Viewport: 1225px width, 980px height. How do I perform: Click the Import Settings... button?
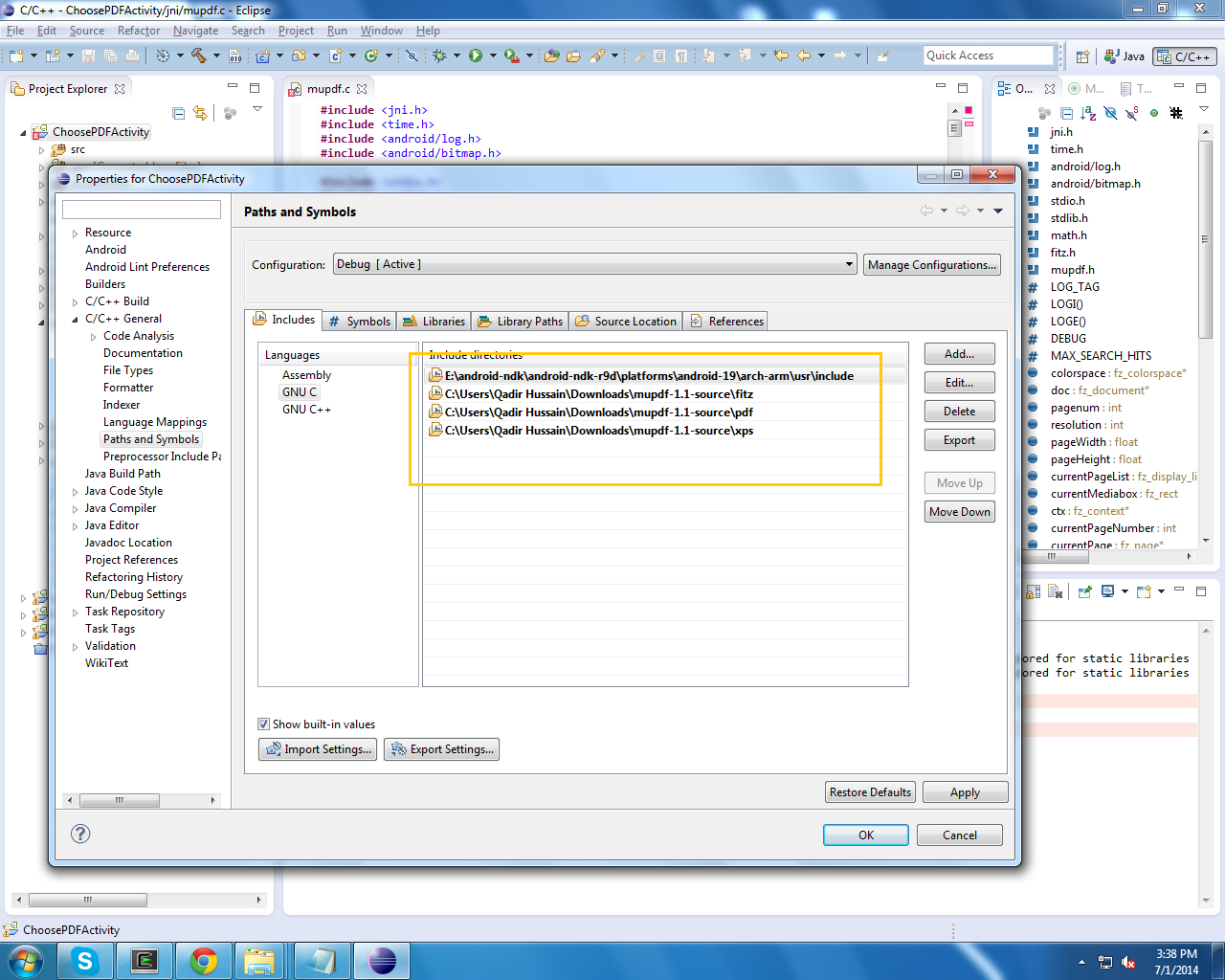318,749
